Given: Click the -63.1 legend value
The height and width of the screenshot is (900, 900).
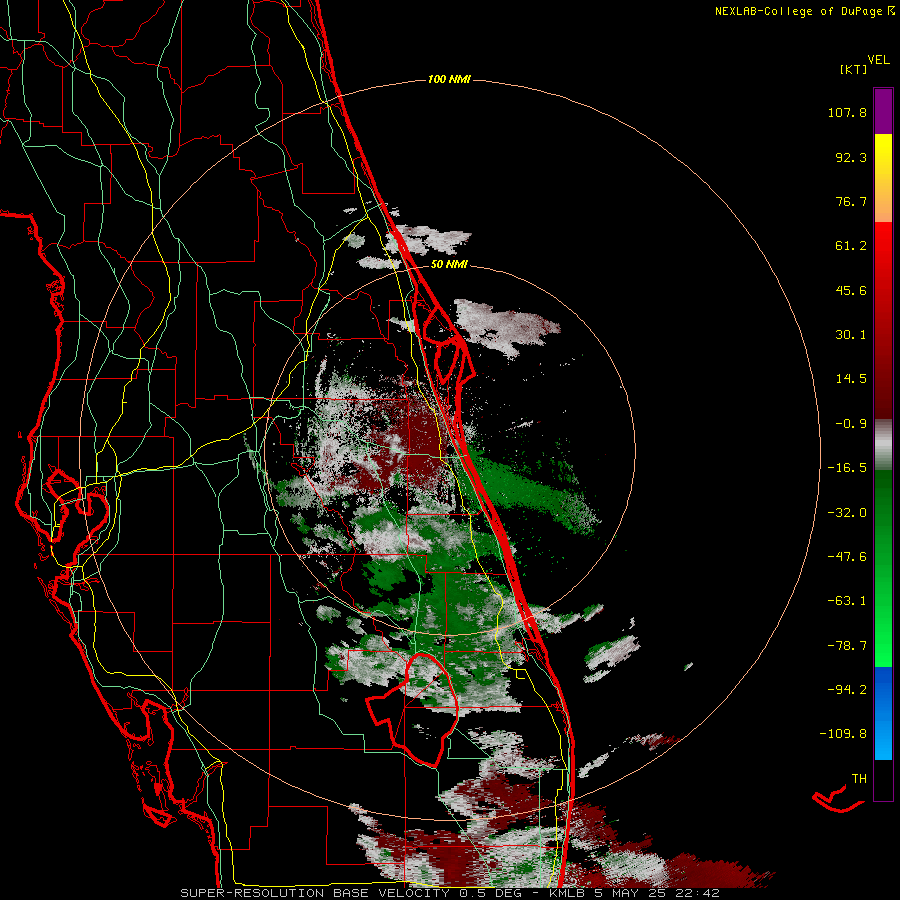Looking at the screenshot, I should click(x=847, y=601).
